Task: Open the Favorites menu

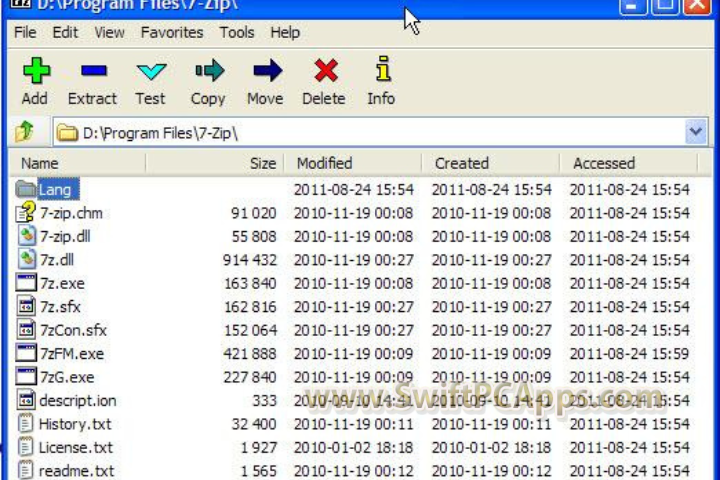Action: (x=172, y=33)
